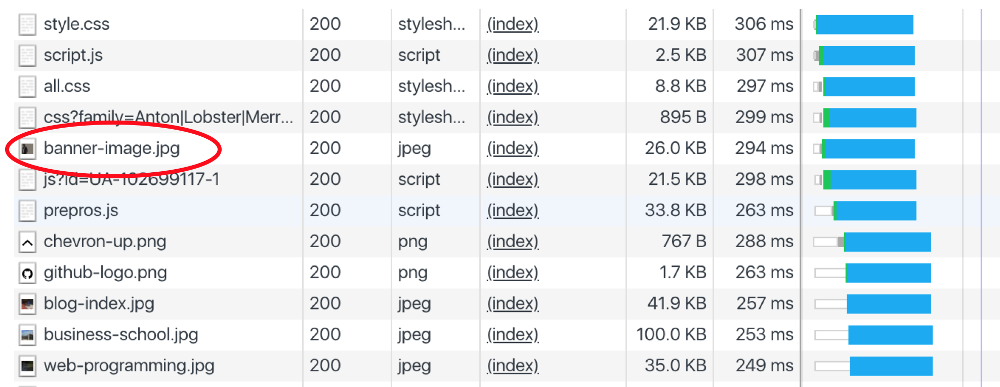Open the (index) initiator for style.css
Viewport: 1000px width, 387px height.
513,25
